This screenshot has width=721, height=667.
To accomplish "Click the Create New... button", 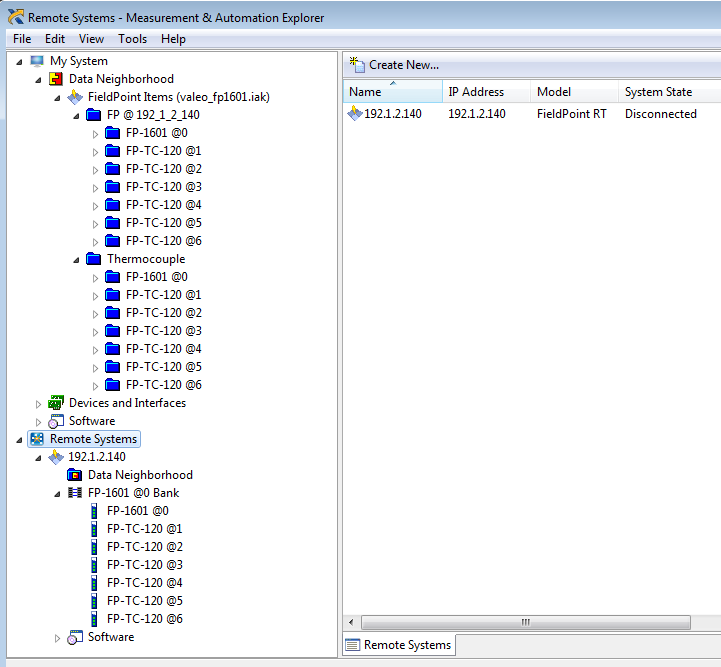I will pos(394,65).
